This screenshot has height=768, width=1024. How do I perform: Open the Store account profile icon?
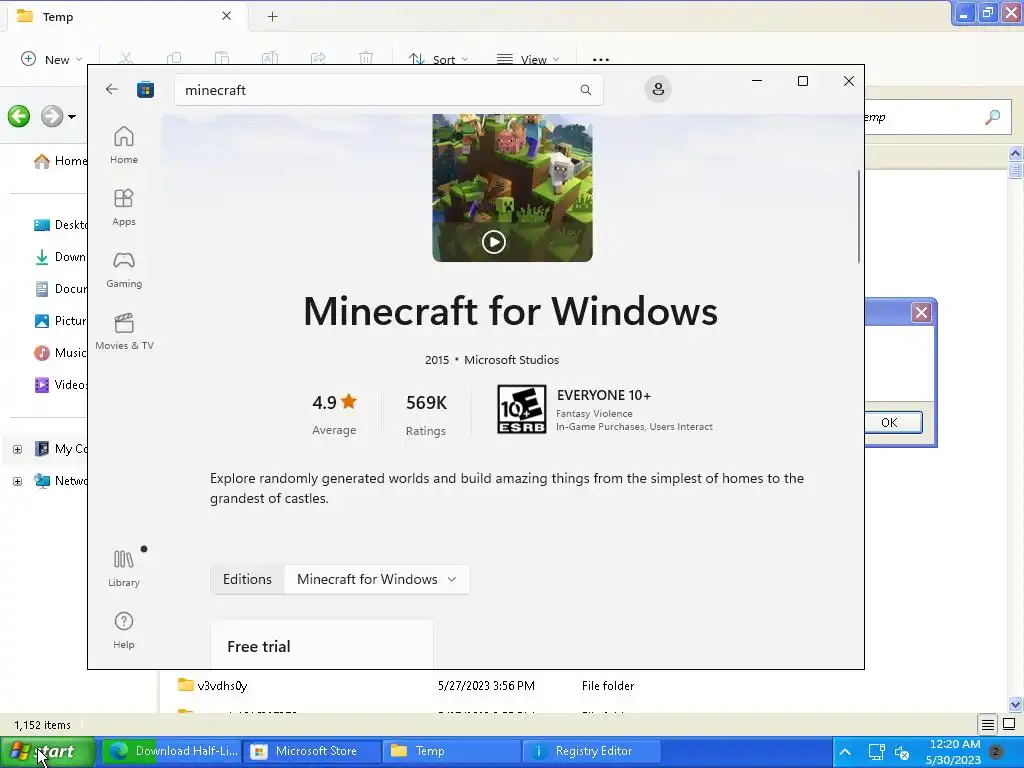click(658, 89)
